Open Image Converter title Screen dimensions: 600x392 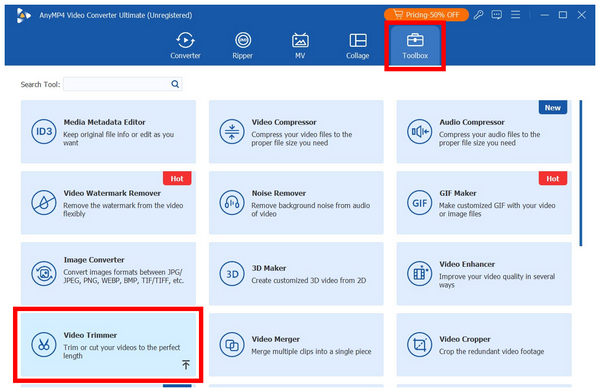[x=94, y=260]
